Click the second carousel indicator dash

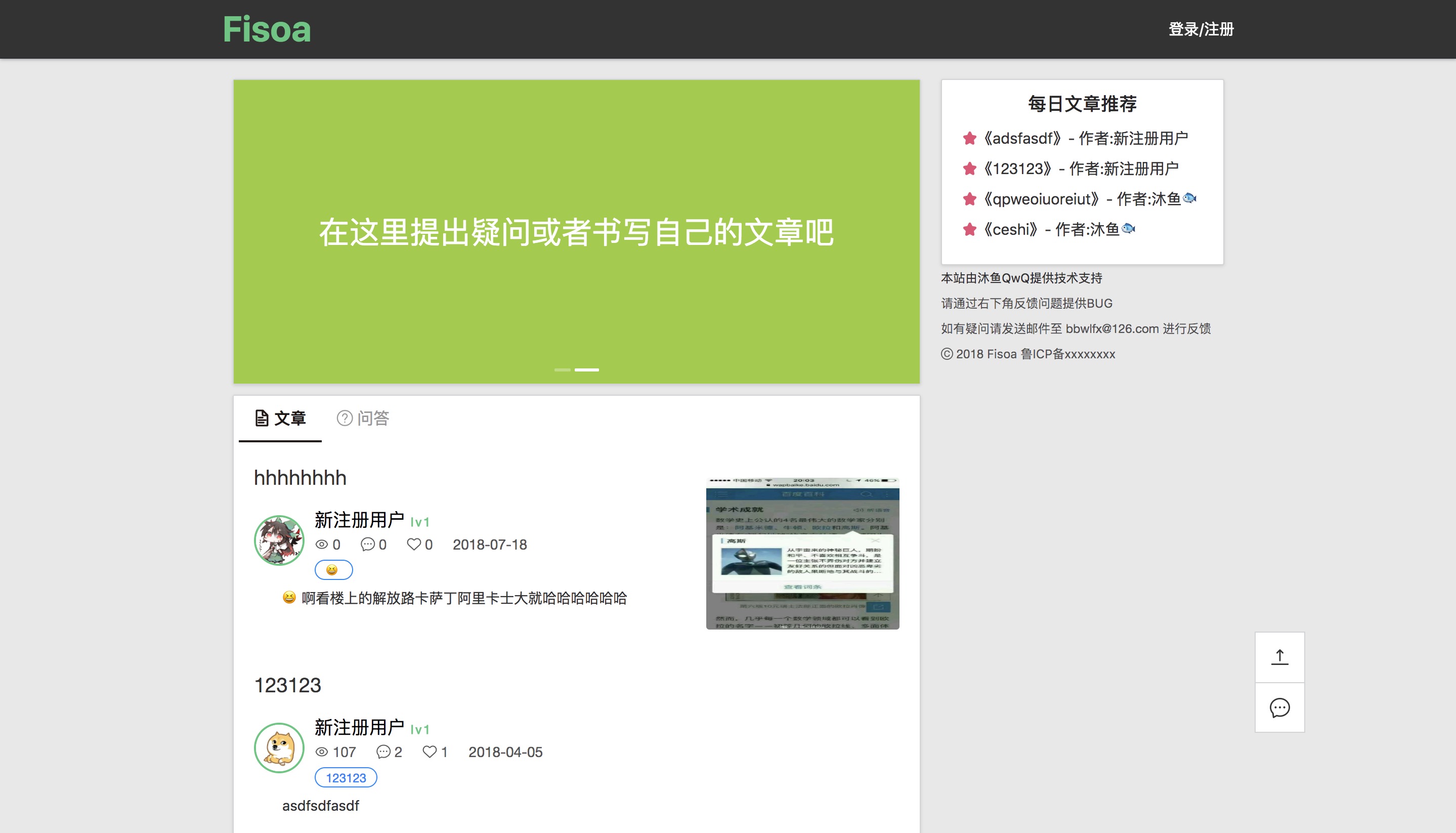click(587, 369)
